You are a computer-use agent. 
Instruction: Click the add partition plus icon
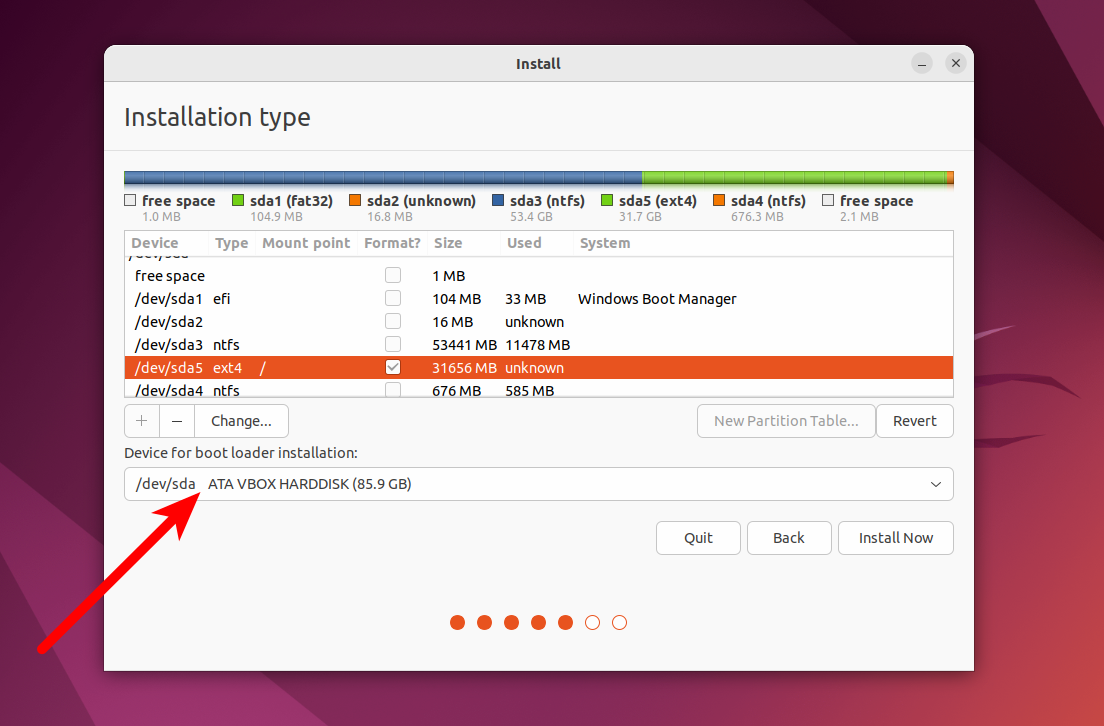(141, 421)
